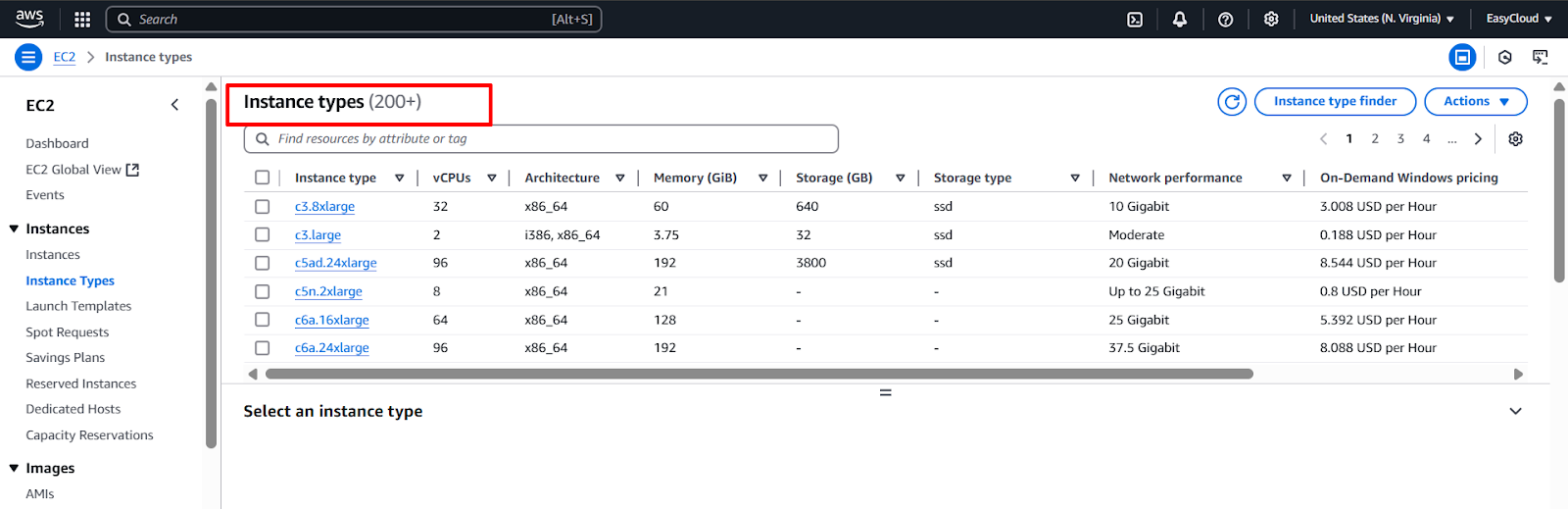Viewport: 1568px width, 509px height.
Task: Click EC2 breadcrumb link
Action: [64, 57]
